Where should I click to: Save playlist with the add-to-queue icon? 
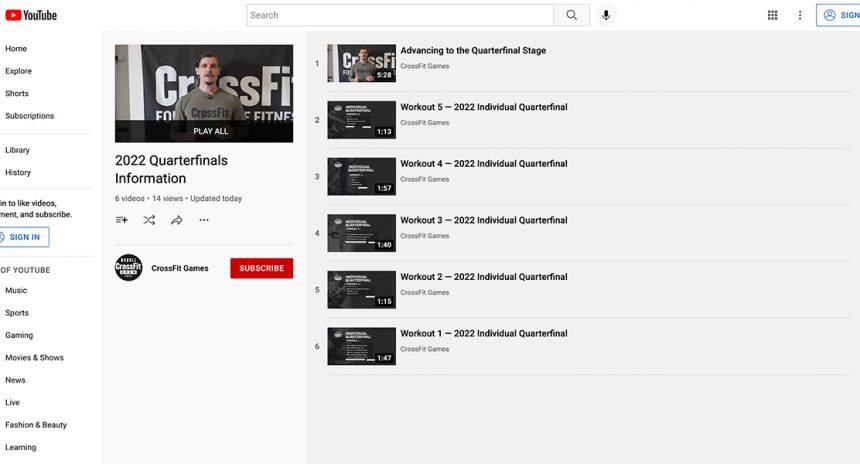click(122, 220)
